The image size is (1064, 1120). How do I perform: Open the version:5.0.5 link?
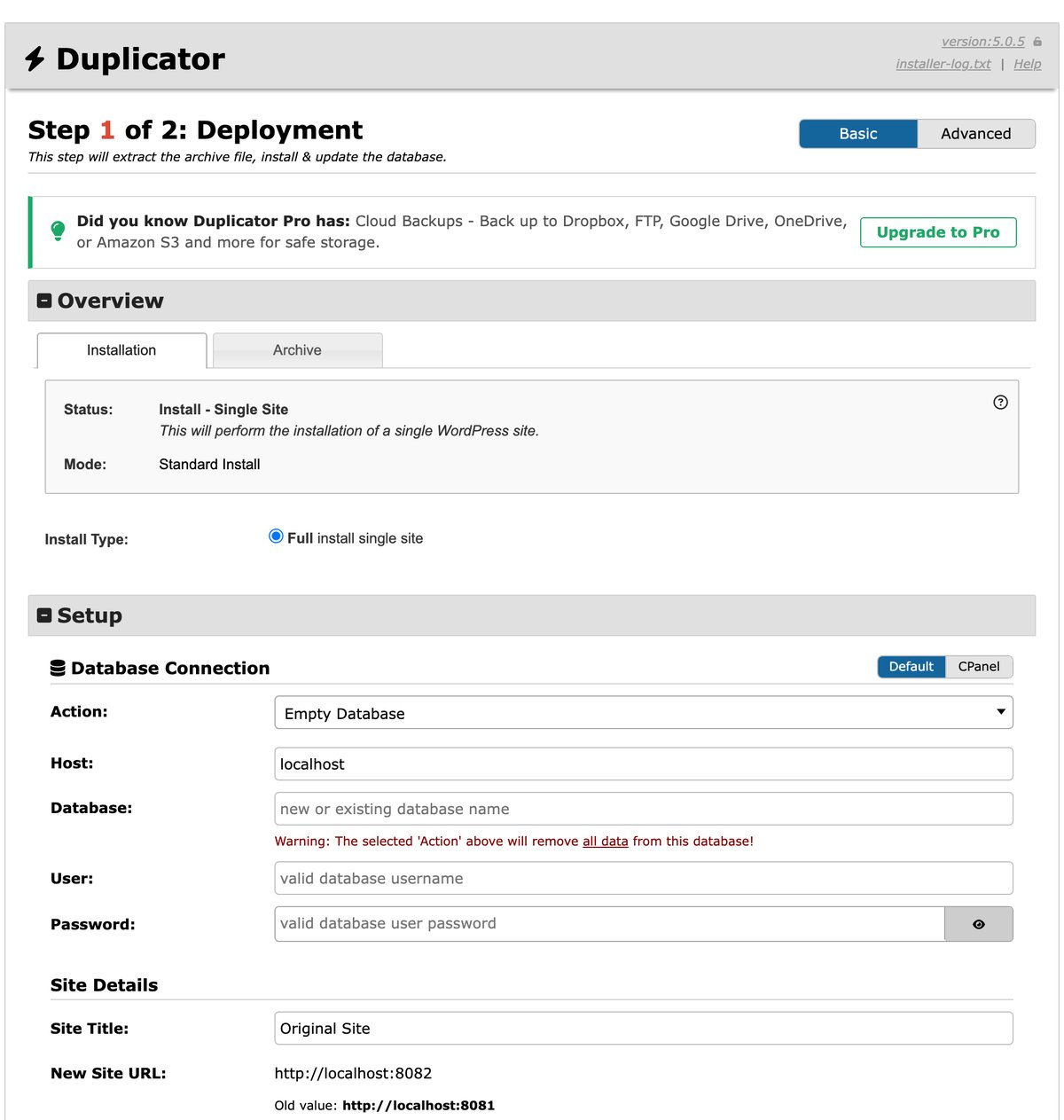[982, 42]
